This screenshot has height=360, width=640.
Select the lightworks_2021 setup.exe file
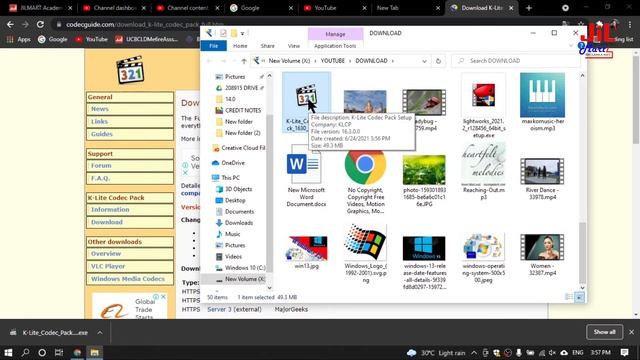pyautogui.click(x=484, y=106)
